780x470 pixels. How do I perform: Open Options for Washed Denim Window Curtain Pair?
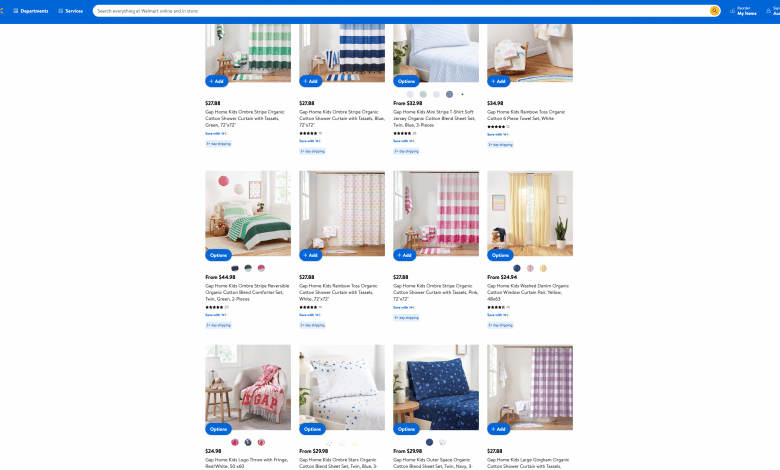click(x=500, y=255)
